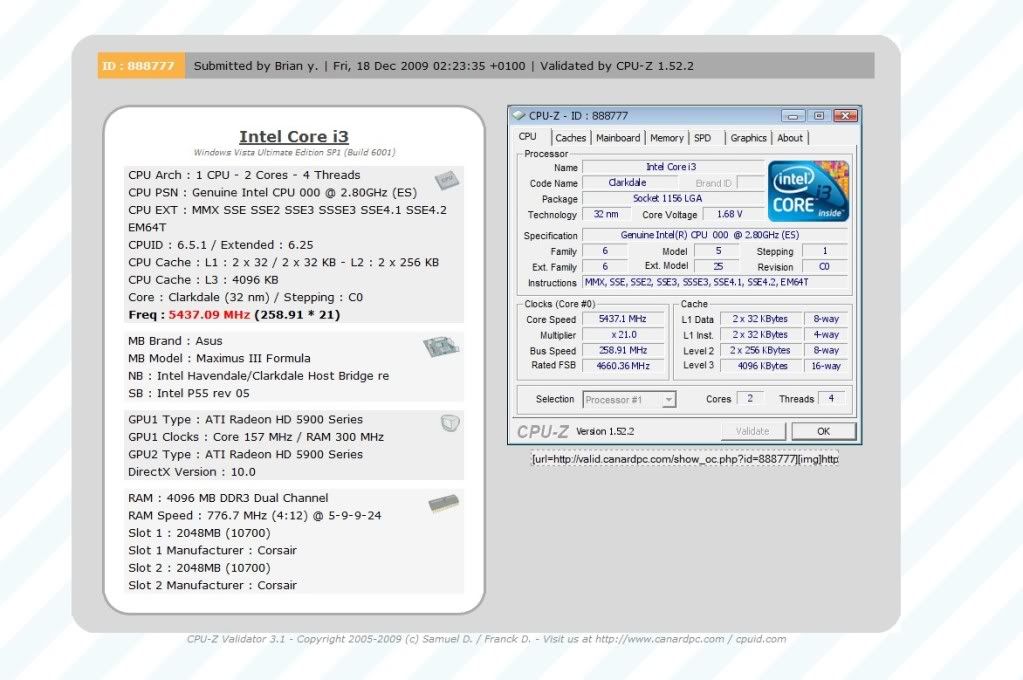Image resolution: width=1023 pixels, height=680 pixels.
Task: Click the RAM stick icon beside RAM info
Action: (x=444, y=503)
